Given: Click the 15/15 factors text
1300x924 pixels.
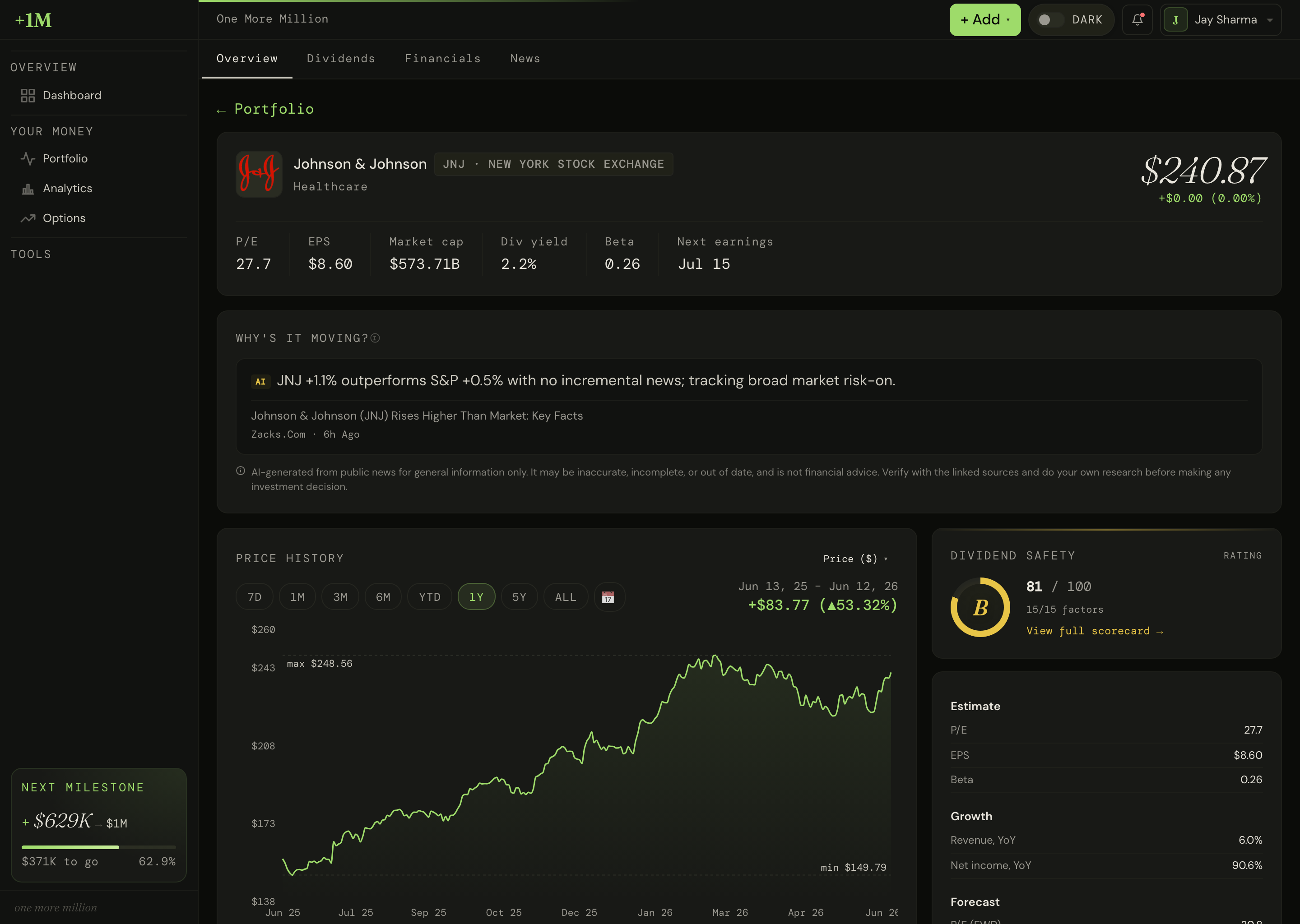Looking at the screenshot, I should [1064, 610].
